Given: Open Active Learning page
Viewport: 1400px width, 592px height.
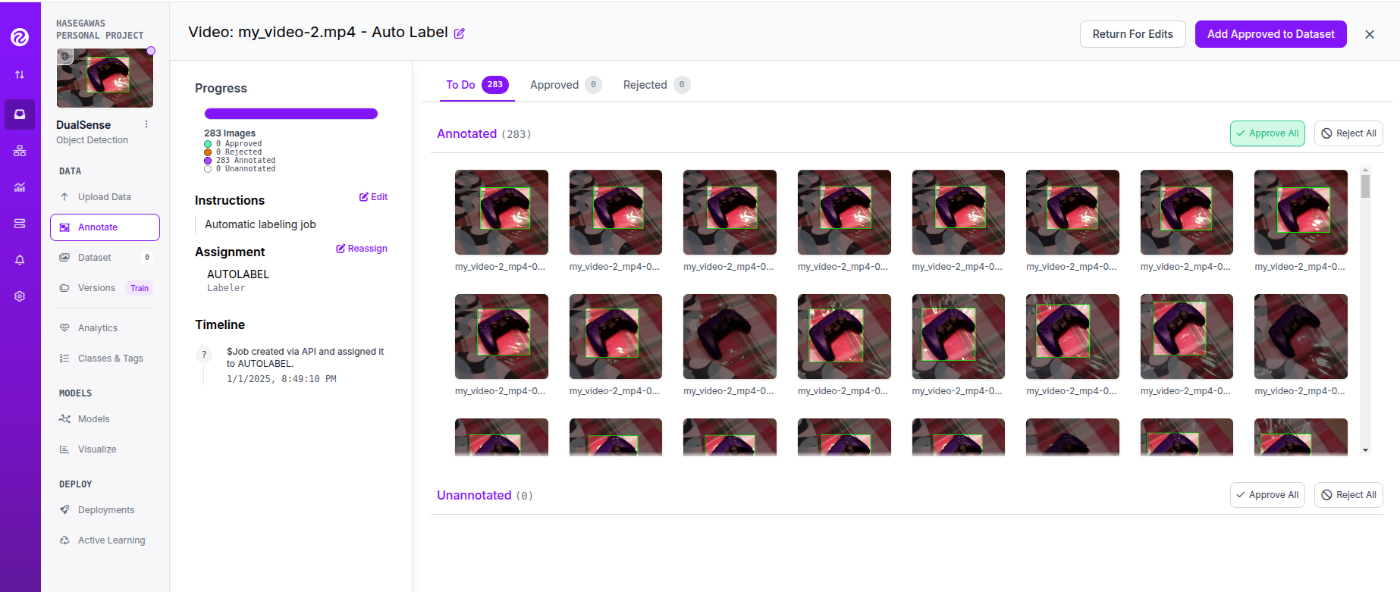Looking at the screenshot, I should (105, 540).
